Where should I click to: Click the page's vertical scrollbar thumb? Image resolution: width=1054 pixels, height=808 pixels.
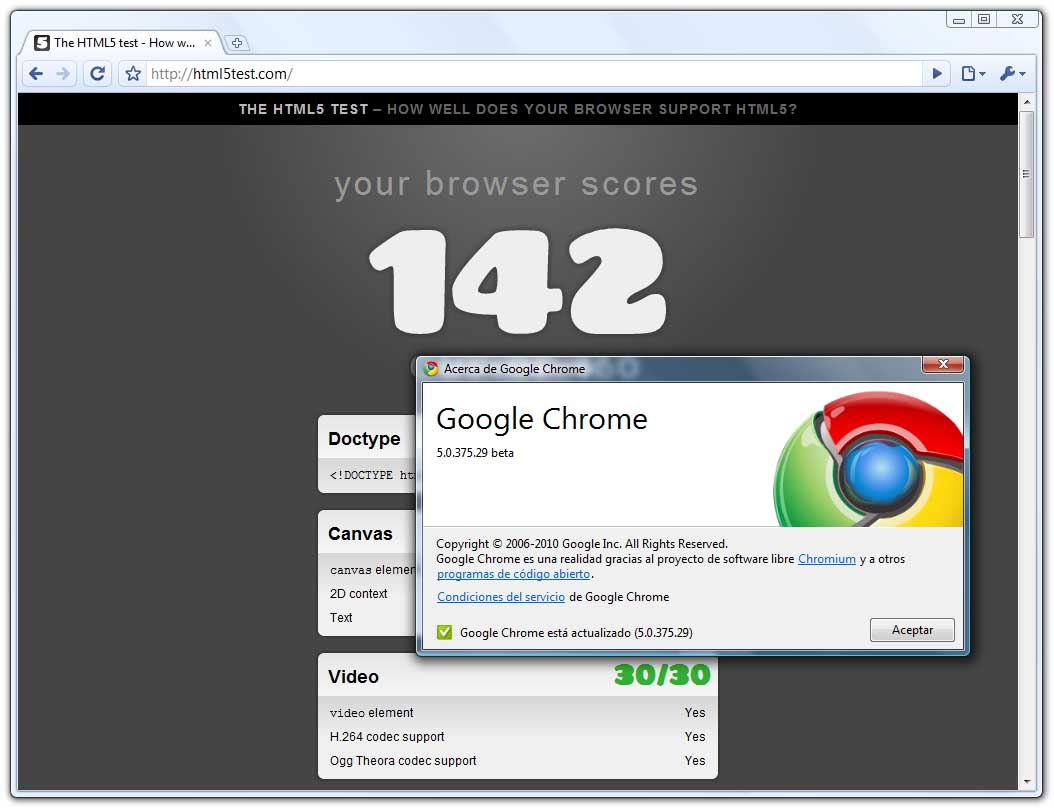coord(1026,174)
